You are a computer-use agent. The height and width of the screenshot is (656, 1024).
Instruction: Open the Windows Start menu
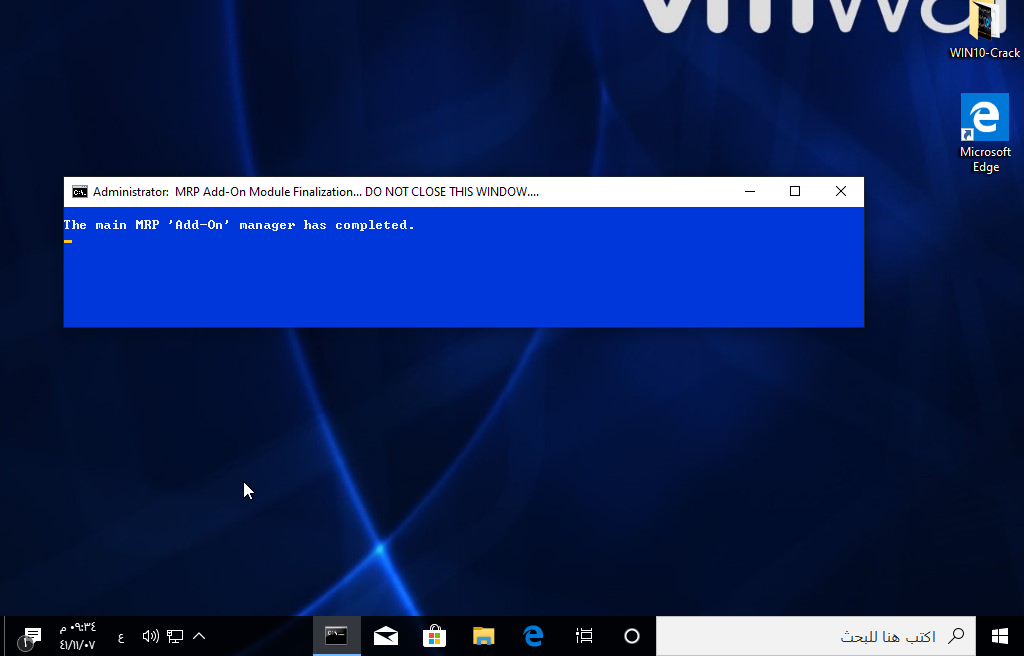1000,636
